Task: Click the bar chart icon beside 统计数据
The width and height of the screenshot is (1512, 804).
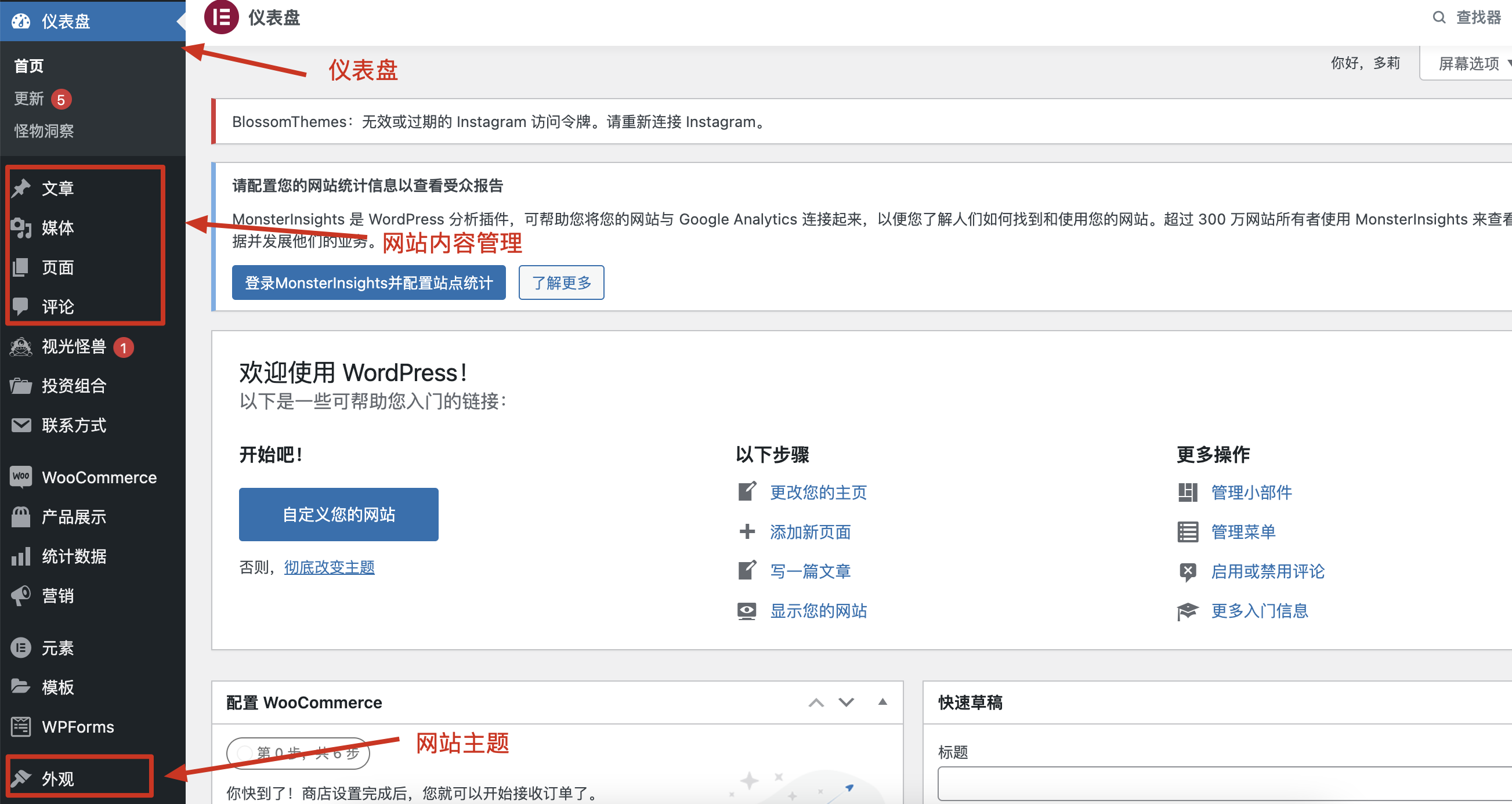Action: tap(21, 556)
